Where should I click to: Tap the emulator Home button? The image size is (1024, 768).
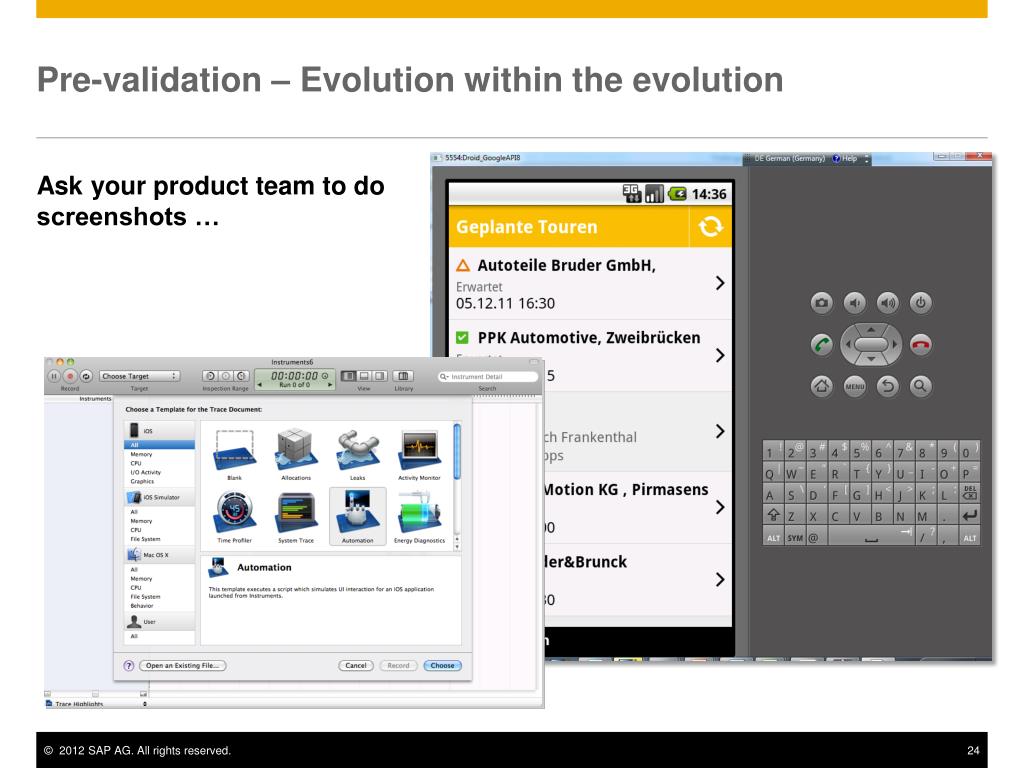pos(822,386)
